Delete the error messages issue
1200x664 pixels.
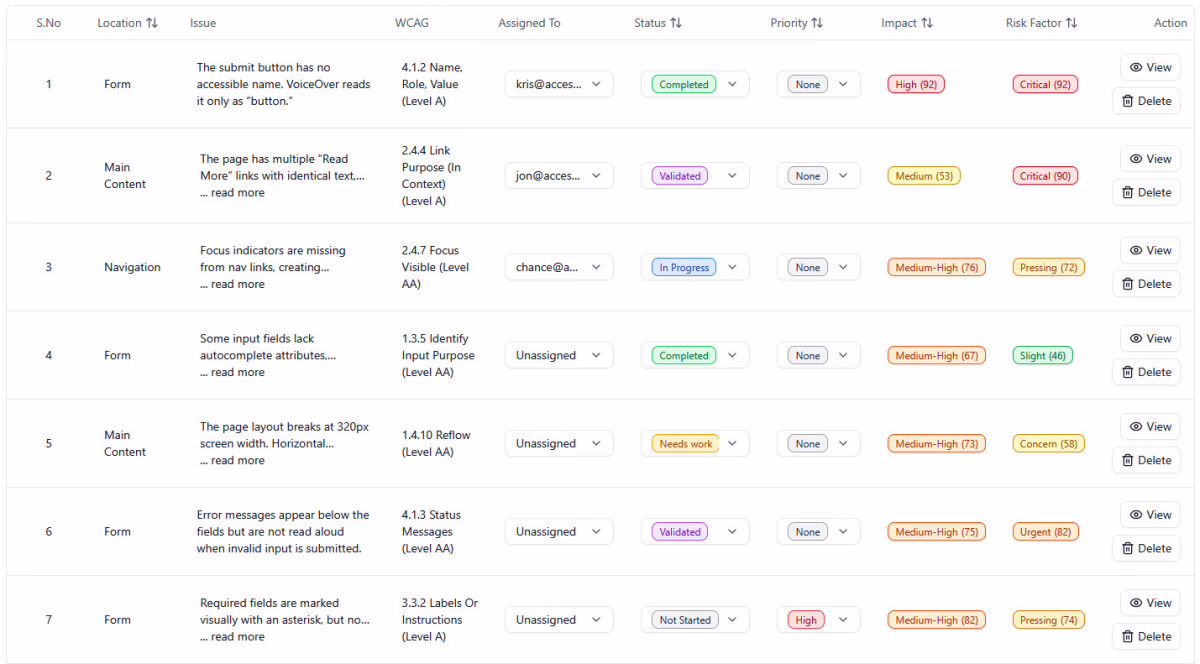click(1146, 548)
